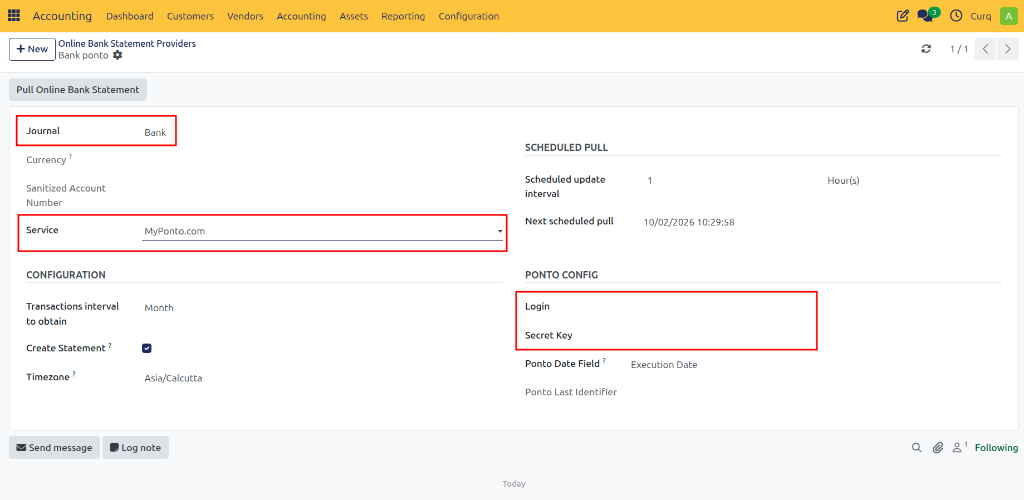Image resolution: width=1024 pixels, height=500 pixels.
Task: Click the Secret Key input field
Action: click(722, 336)
